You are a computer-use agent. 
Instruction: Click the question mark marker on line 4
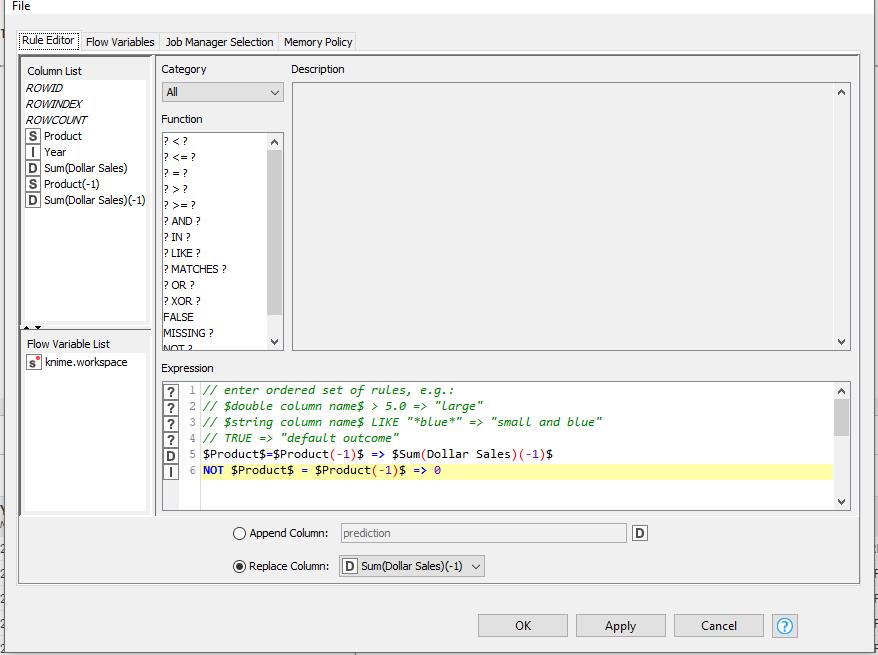(171, 439)
